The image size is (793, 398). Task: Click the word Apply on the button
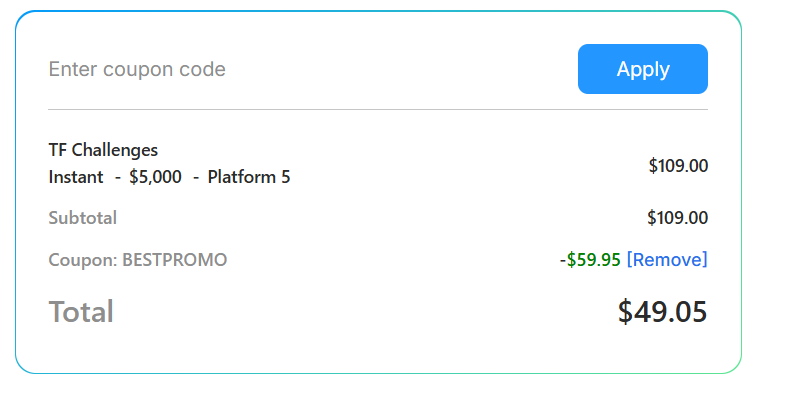(x=643, y=69)
